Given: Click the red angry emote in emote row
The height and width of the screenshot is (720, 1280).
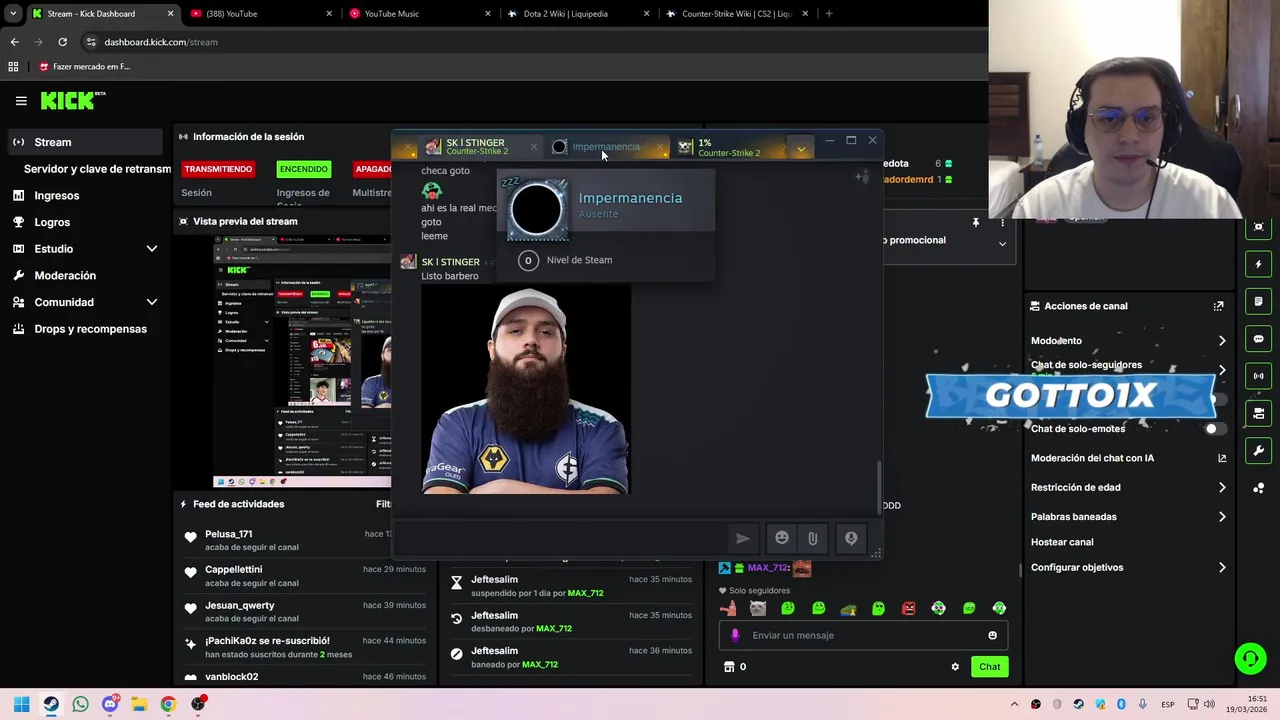Looking at the screenshot, I should point(908,608).
